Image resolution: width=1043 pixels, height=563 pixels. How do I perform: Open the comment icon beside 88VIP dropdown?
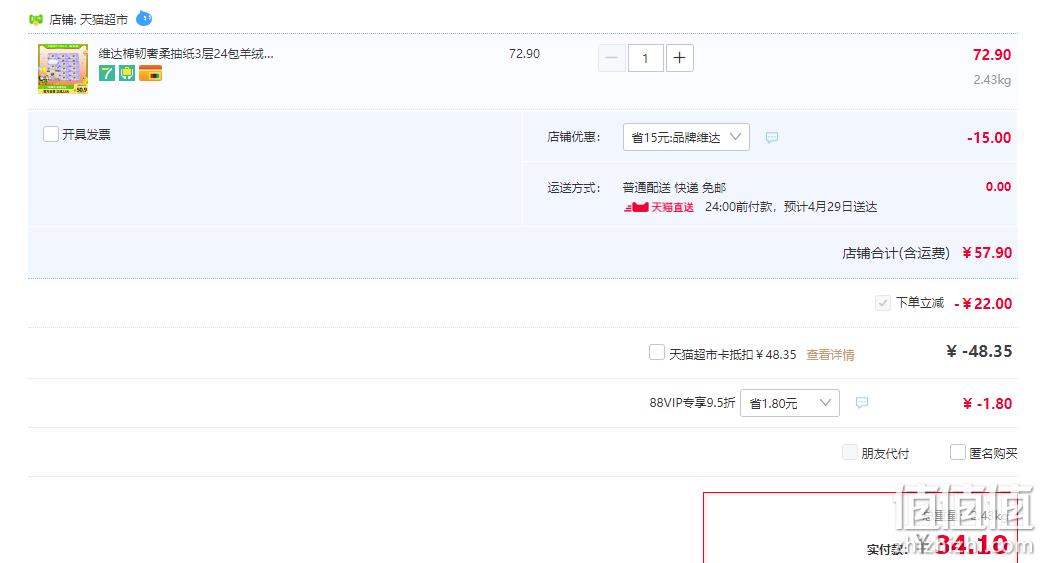(861, 403)
